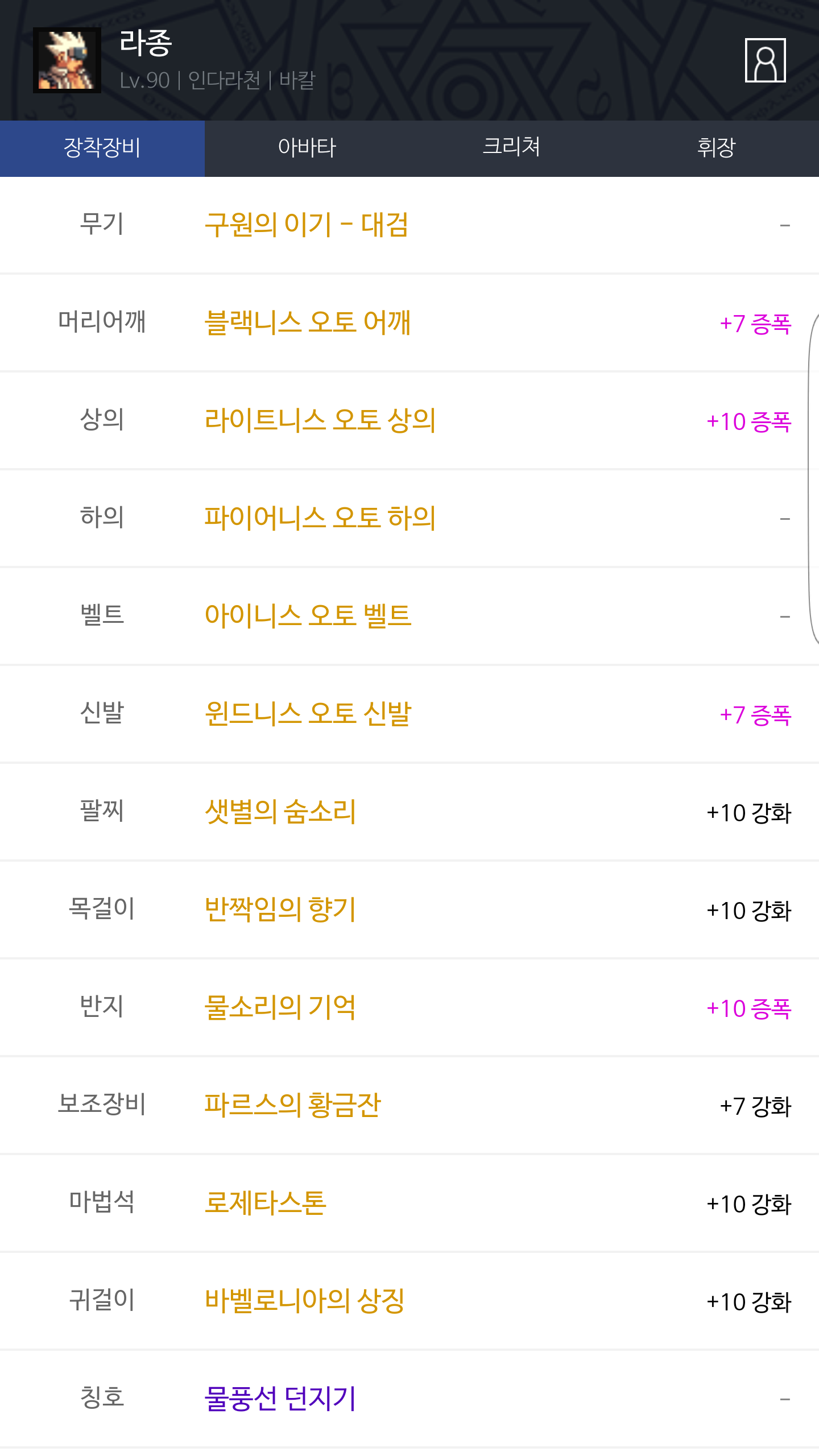The height and width of the screenshot is (1456, 819).
Task: Open bracelet item 샛별의 숨소리
Action: tap(280, 812)
